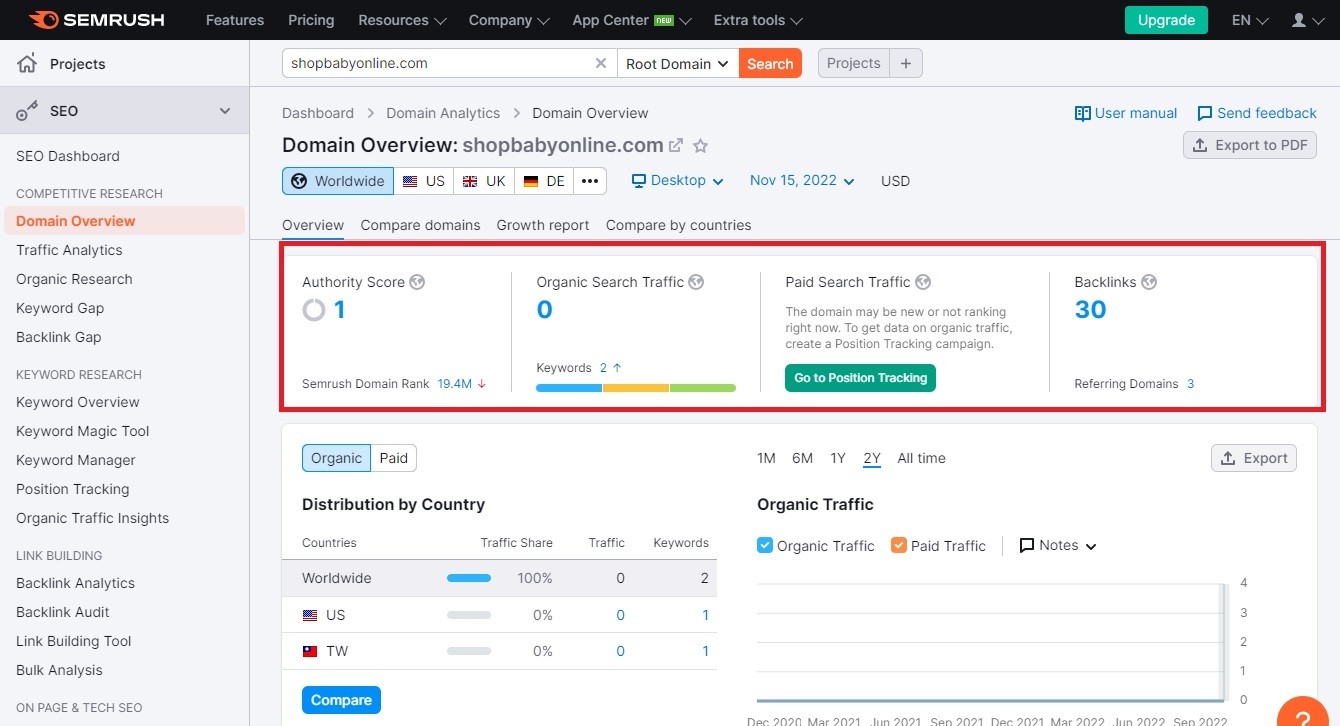Click the Projects home icon in sidebar

(x=27, y=64)
